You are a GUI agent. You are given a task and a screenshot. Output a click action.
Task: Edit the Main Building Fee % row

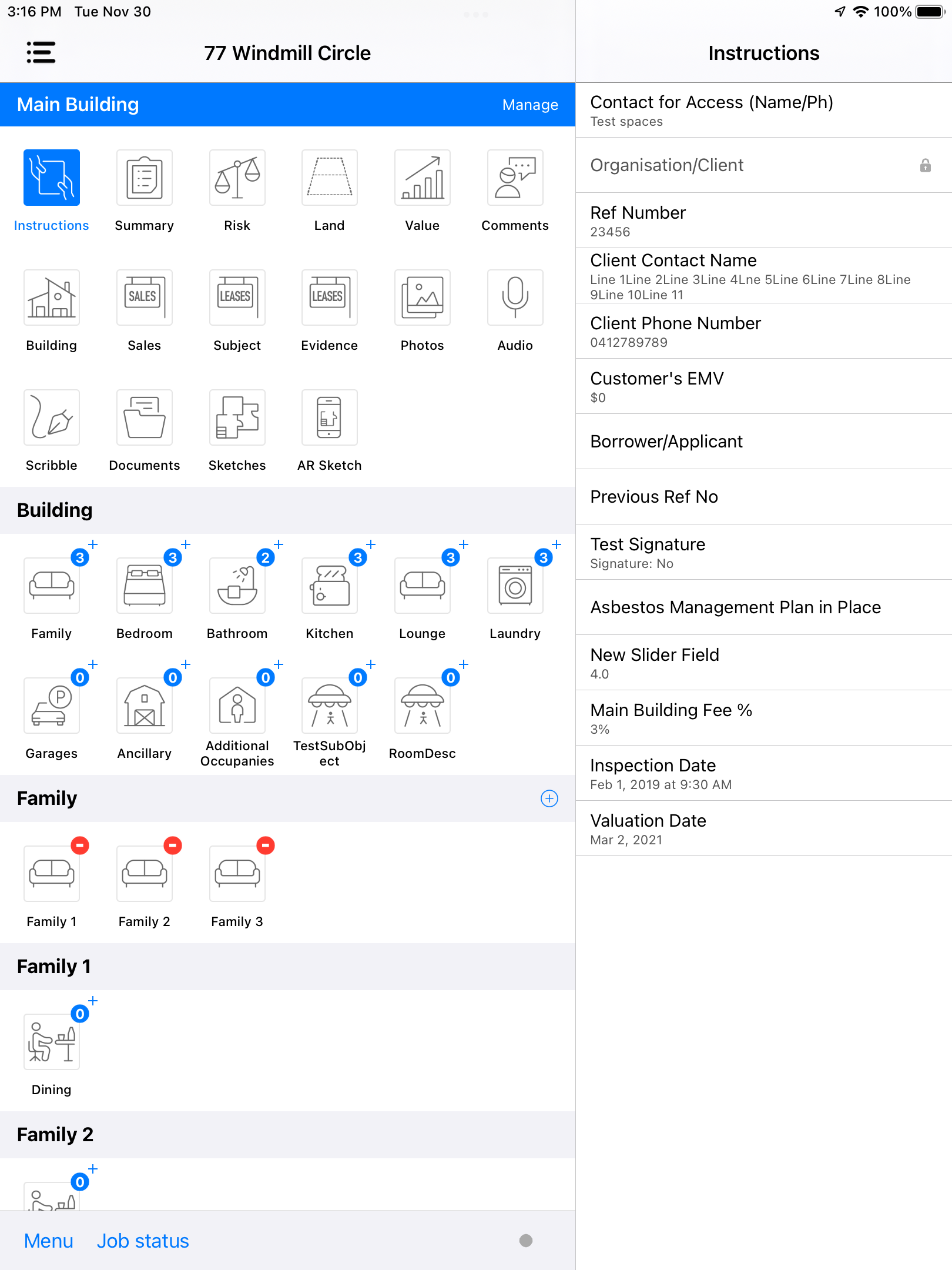pos(764,718)
